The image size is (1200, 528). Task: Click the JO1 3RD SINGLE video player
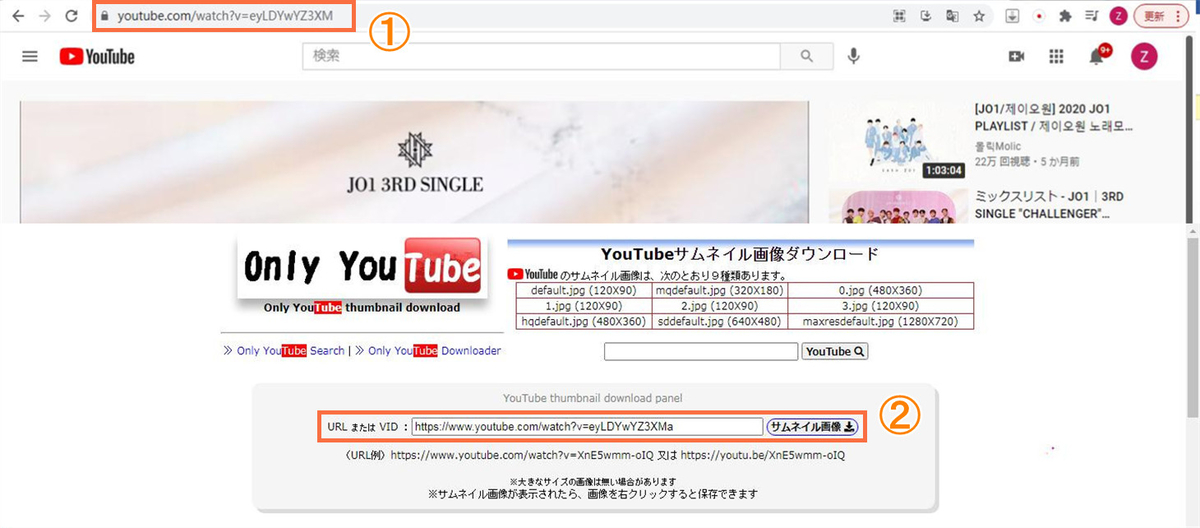click(x=413, y=162)
